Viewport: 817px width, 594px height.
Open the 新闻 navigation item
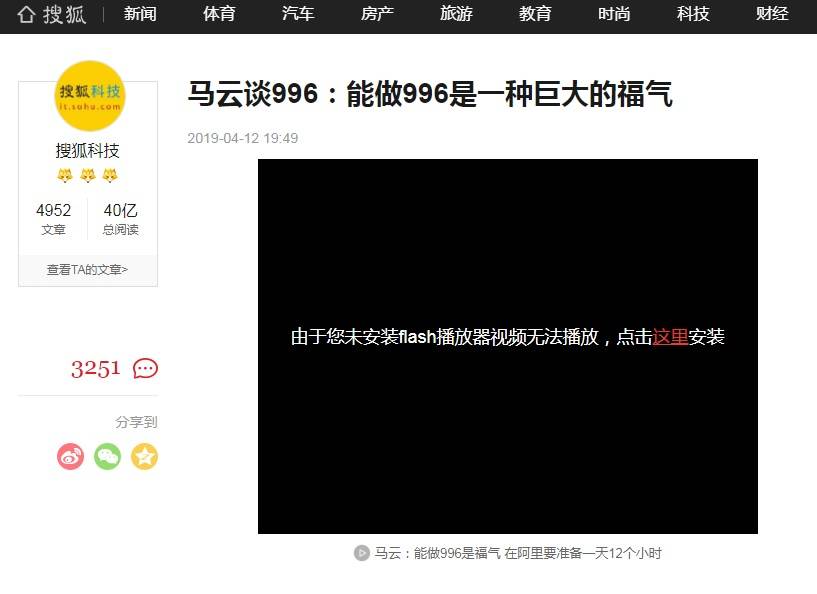[x=140, y=14]
